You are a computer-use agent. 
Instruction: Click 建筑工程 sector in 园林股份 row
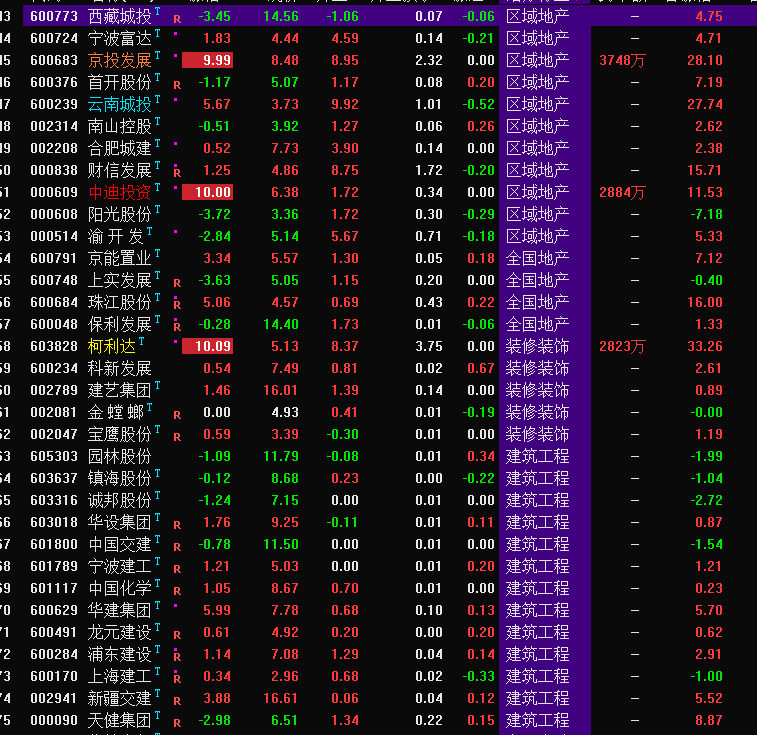click(537, 456)
